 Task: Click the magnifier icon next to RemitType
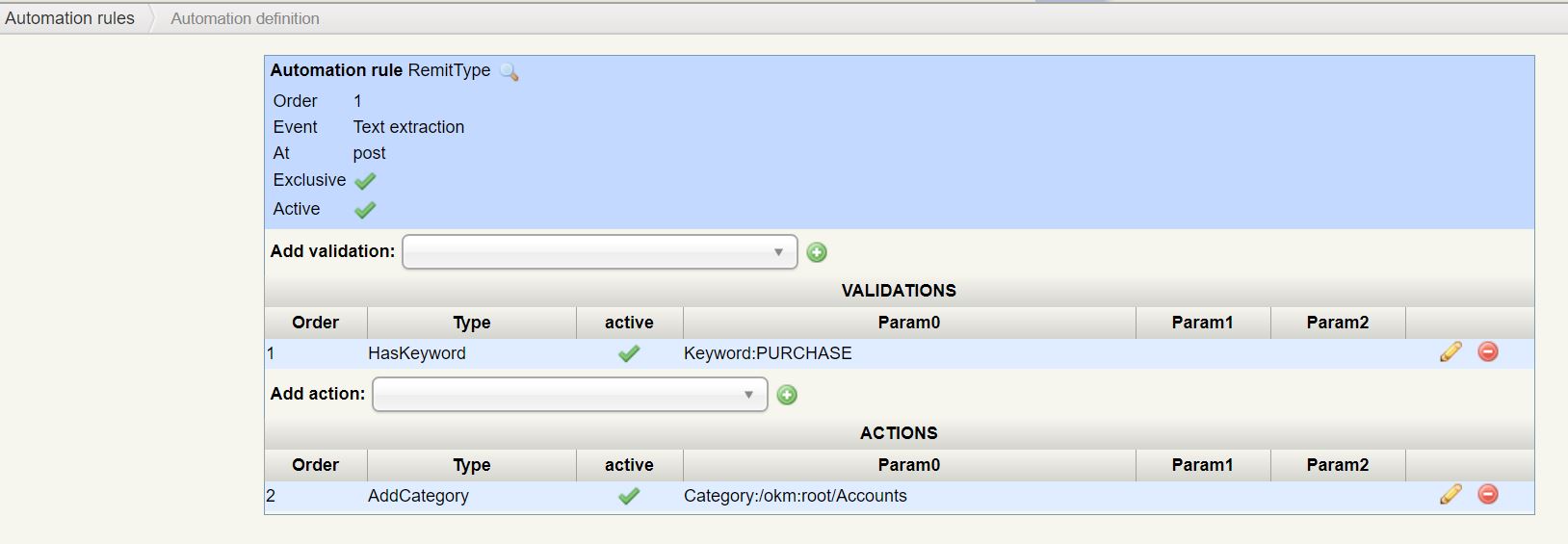coord(510,72)
